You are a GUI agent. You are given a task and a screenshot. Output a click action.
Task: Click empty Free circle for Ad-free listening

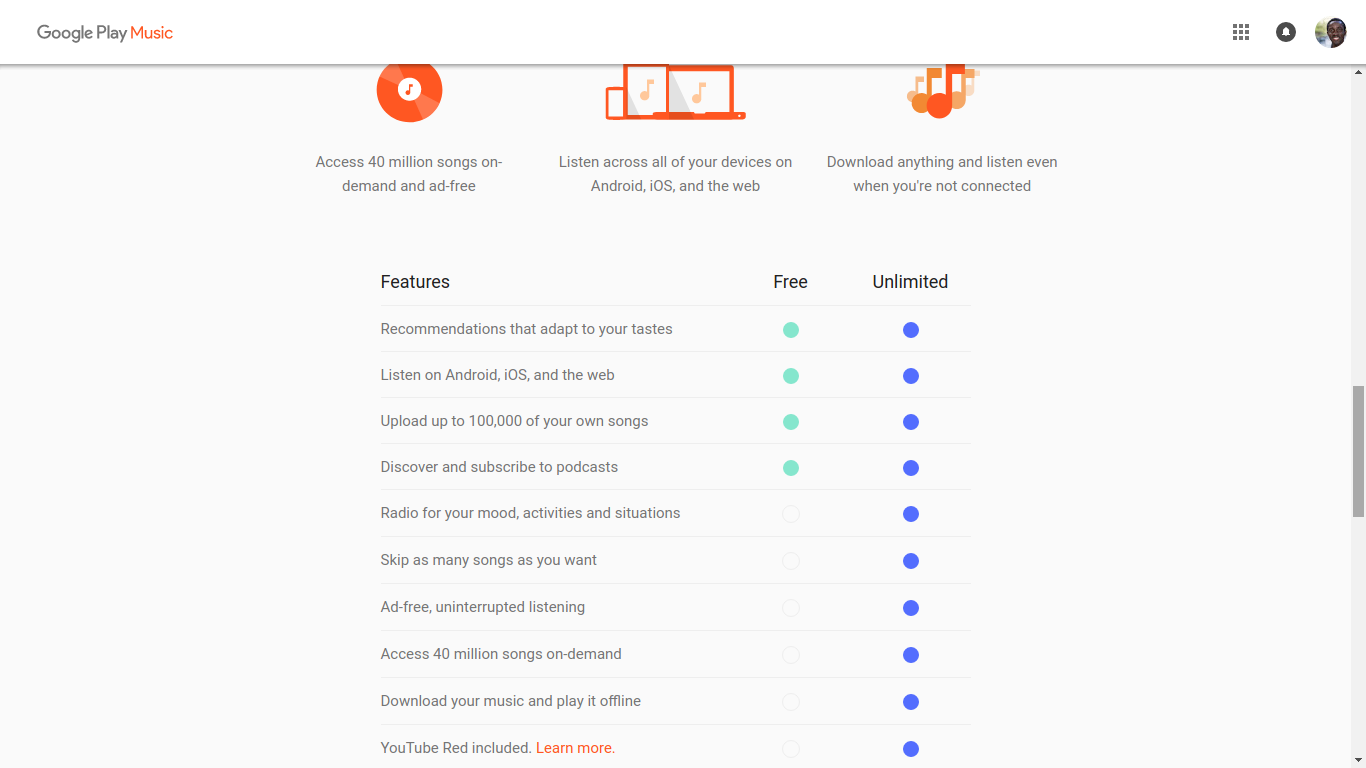point(791,608)
